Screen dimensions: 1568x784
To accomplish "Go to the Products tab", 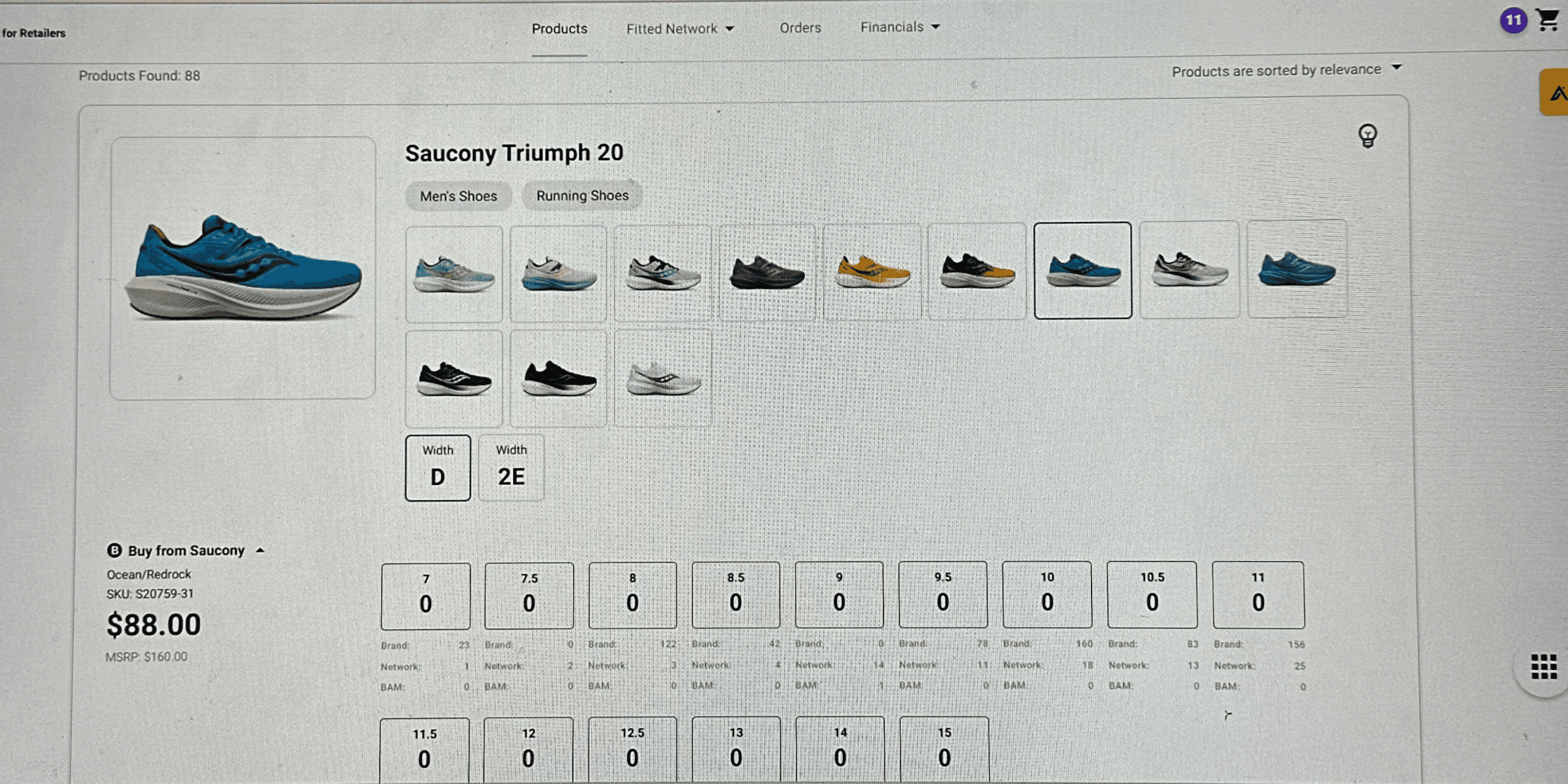I will pyautogui.click(x=560, y=28).
